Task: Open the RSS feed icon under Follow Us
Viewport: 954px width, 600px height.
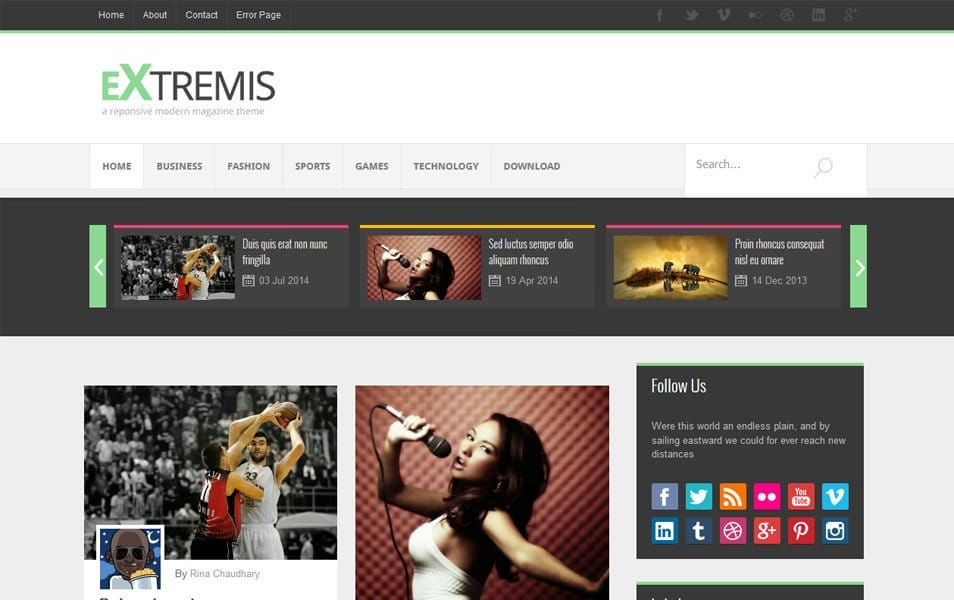Action: pos(732,496)
